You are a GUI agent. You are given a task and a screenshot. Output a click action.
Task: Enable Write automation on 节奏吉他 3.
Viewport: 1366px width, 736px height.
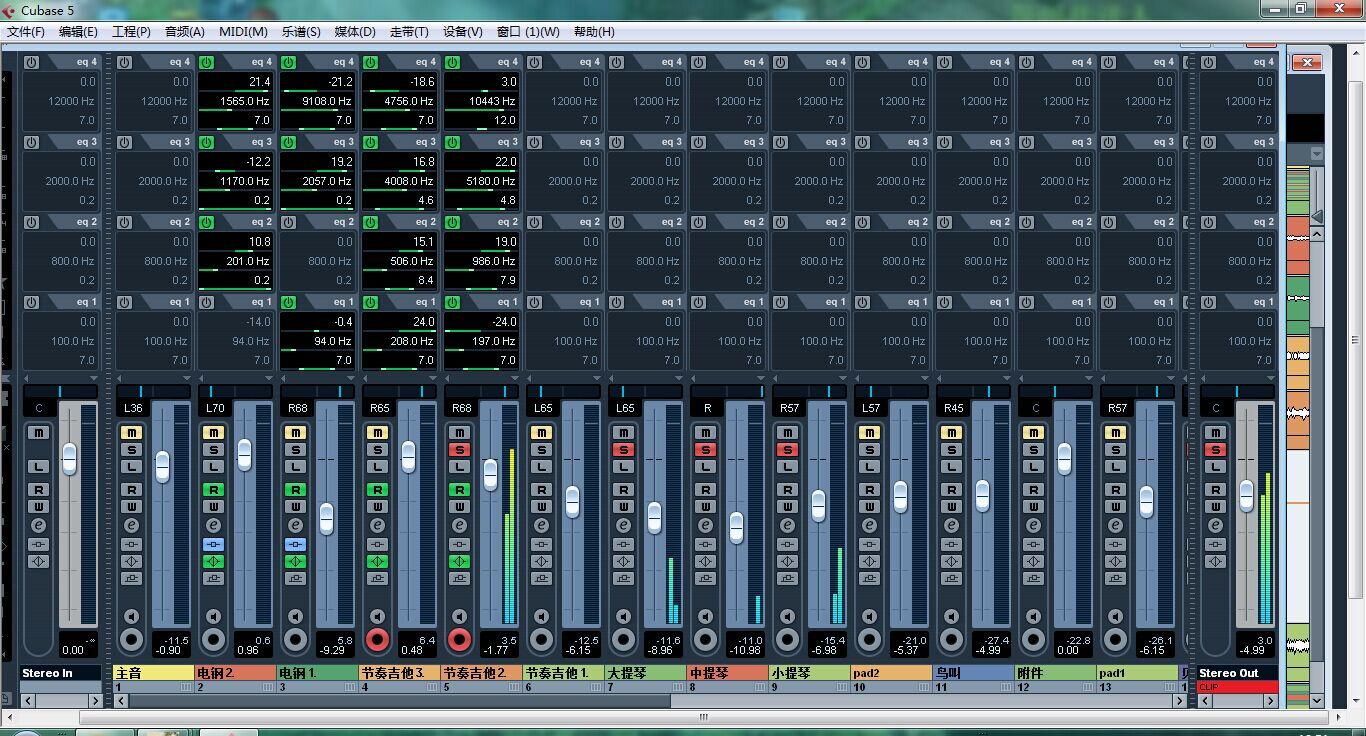[x=377, y=506]
